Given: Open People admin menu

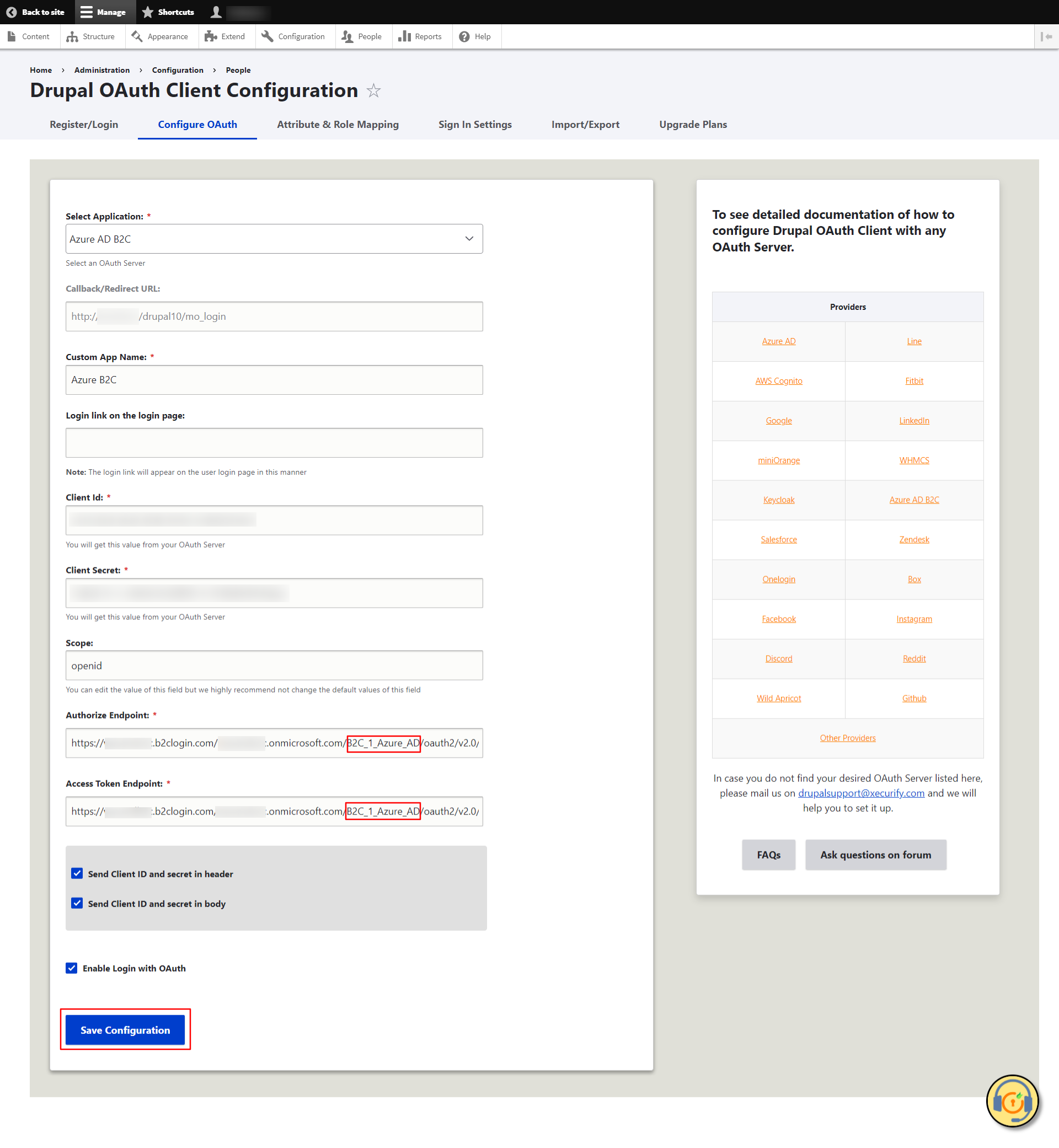Looking at the screenshot, I should 362,36.
